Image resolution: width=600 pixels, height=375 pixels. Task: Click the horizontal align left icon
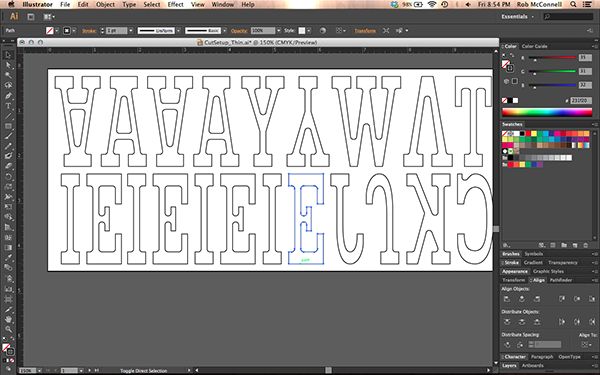coord(507,299)
